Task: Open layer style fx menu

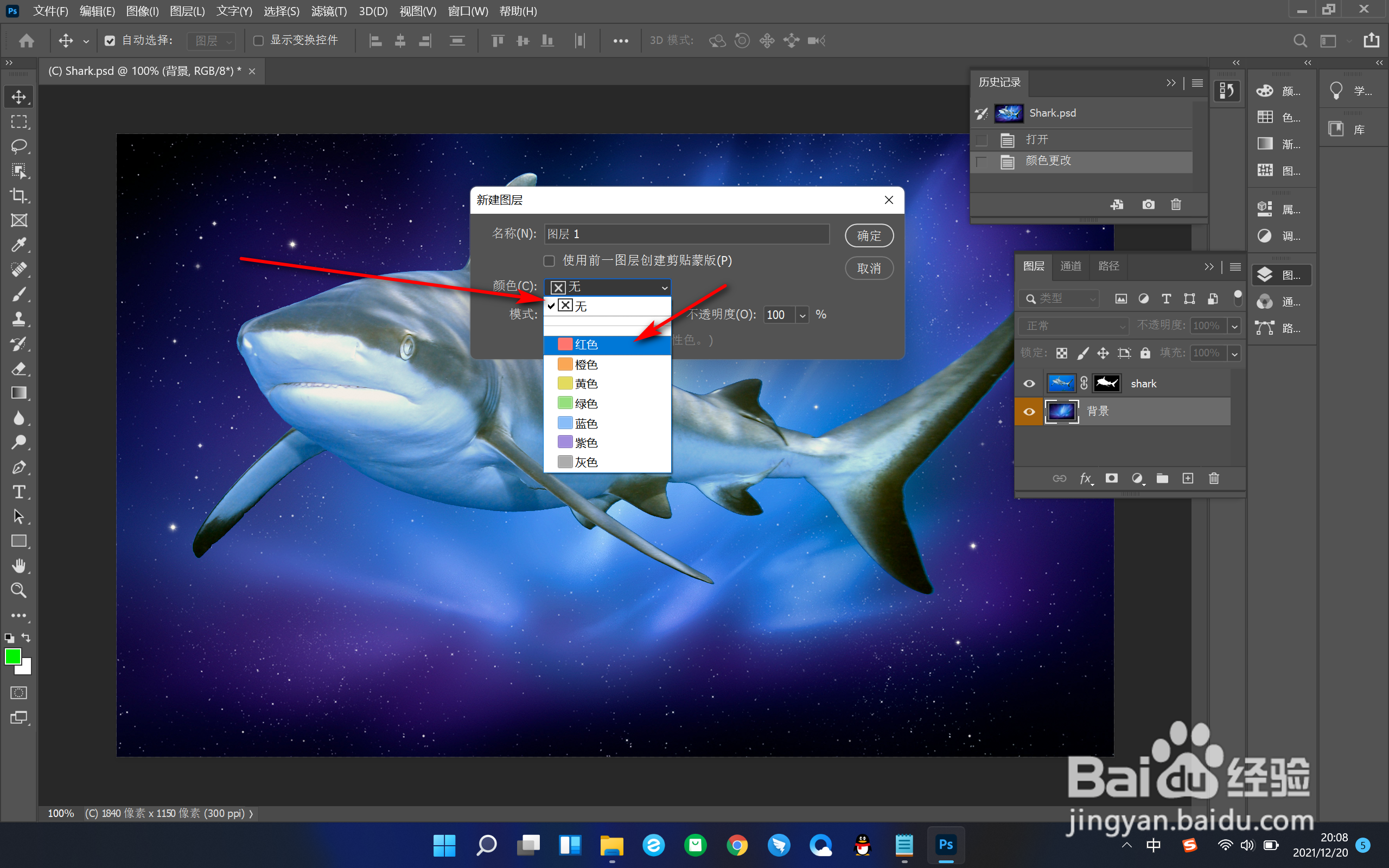Action: pos(1086,478)
